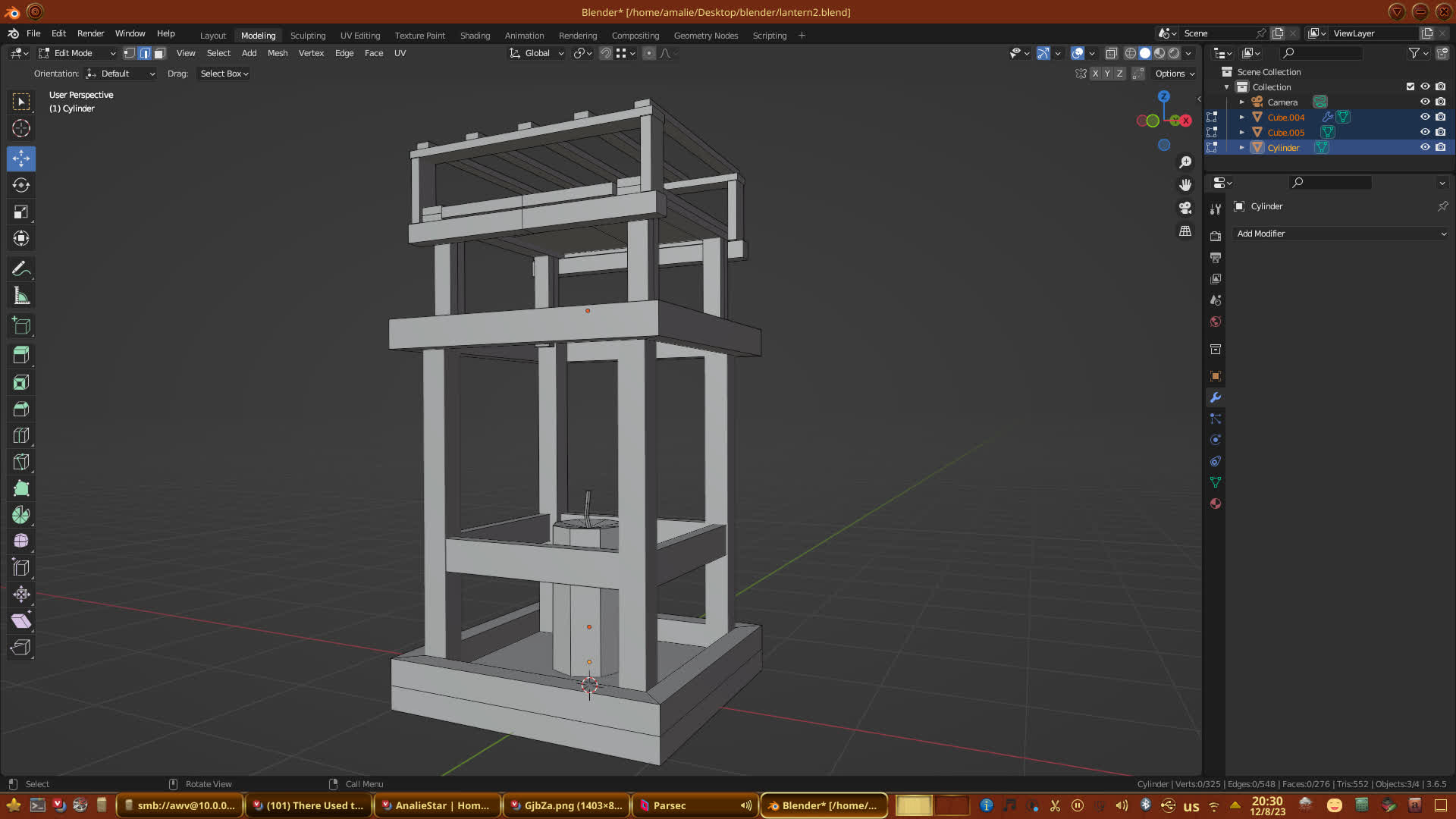
Task: Select the Measure tool
Action: tap(21, 297)
